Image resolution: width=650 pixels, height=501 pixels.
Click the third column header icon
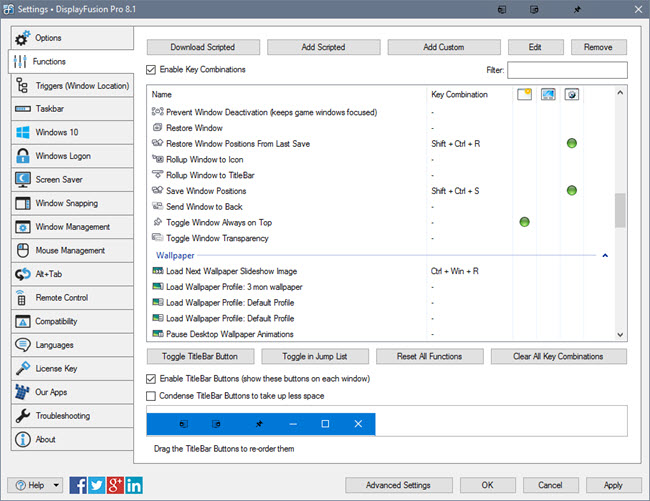[x=572, y=94]
